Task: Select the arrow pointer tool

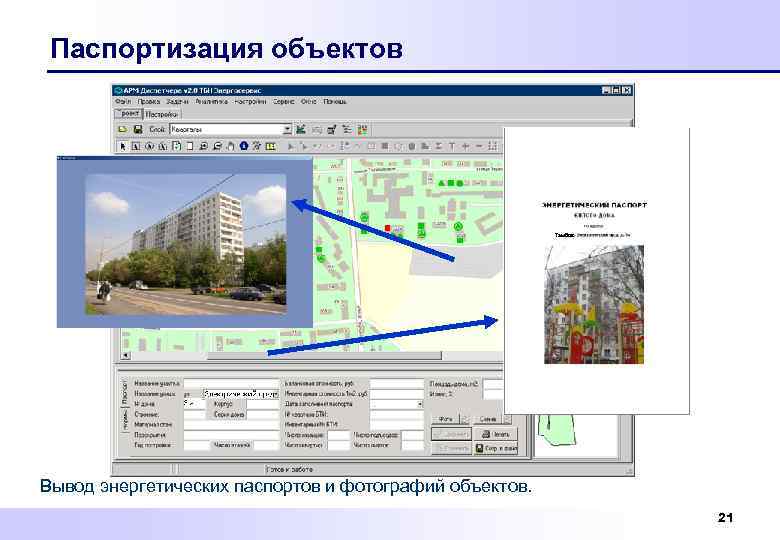Action: (x=122, y=146)
